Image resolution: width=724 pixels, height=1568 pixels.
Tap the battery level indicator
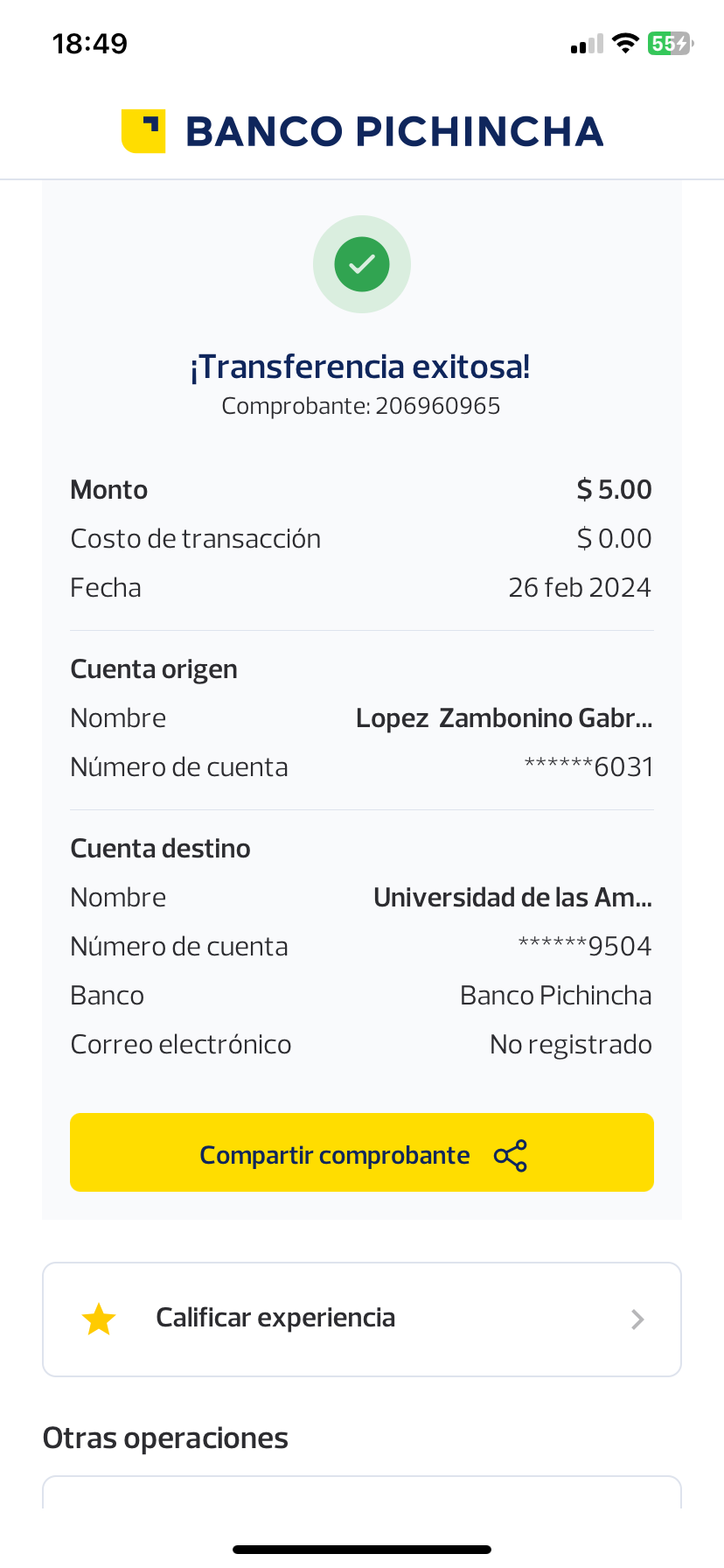click(x=670, y=43)
